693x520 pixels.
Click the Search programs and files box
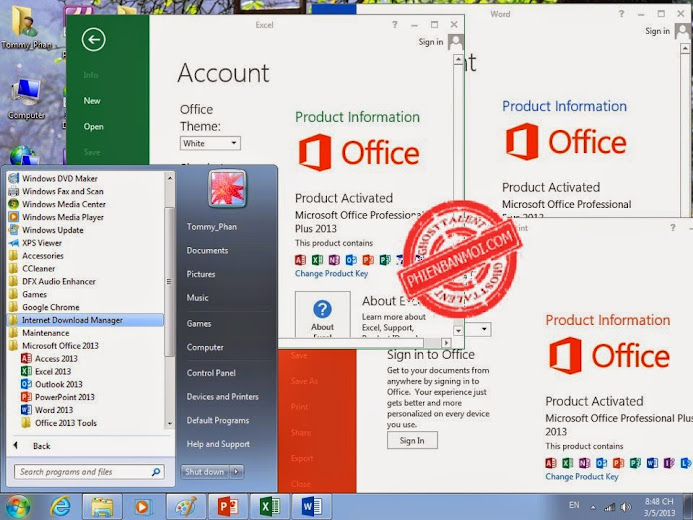89,472
